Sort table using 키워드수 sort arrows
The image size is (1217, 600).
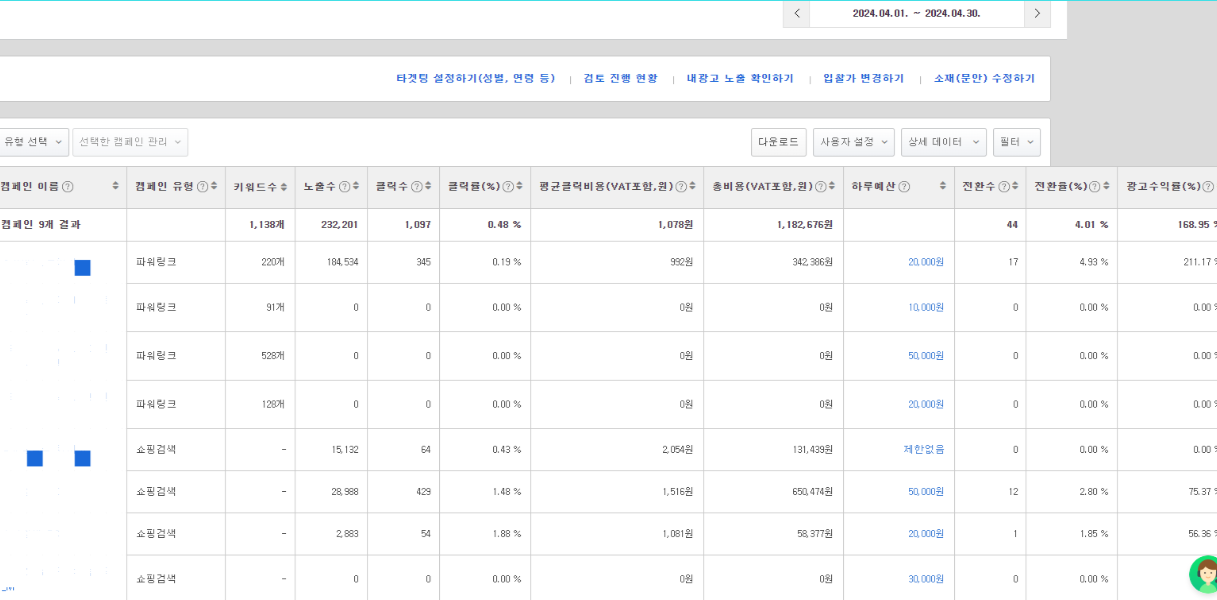[284, 187]
